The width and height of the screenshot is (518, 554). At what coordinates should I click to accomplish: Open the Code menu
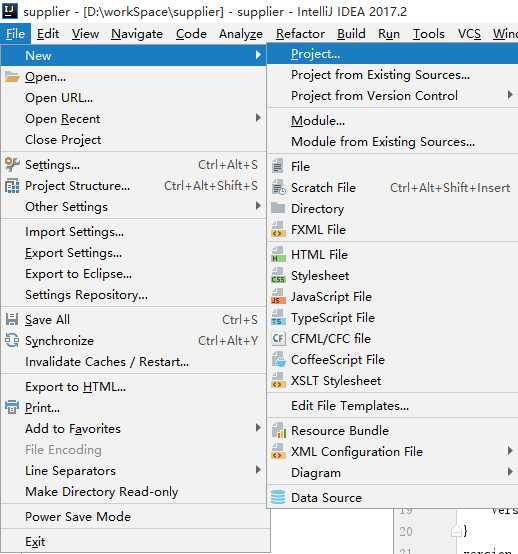click(x=191, y=34)
